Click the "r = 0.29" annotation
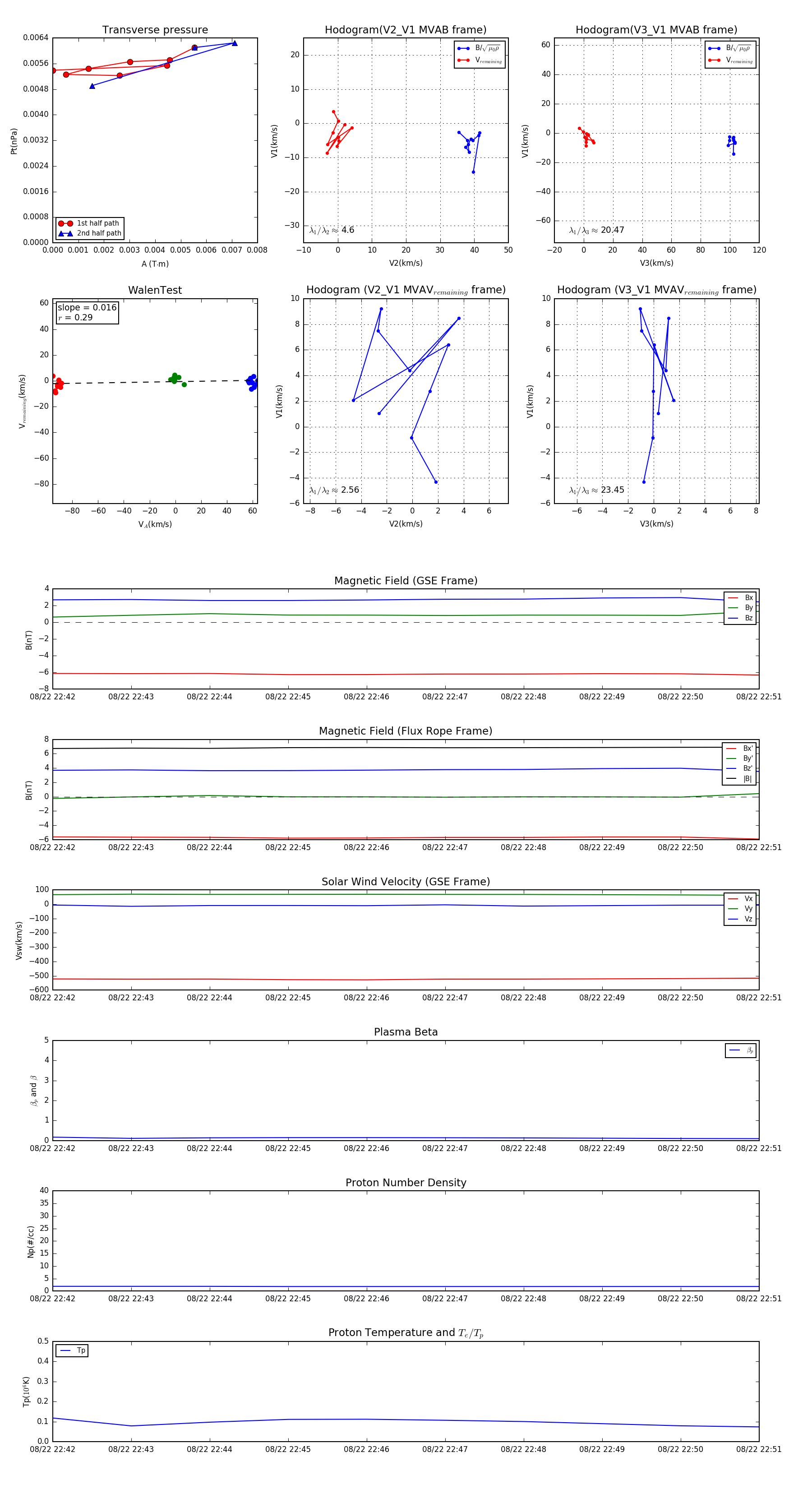 [x=75, y=317]
